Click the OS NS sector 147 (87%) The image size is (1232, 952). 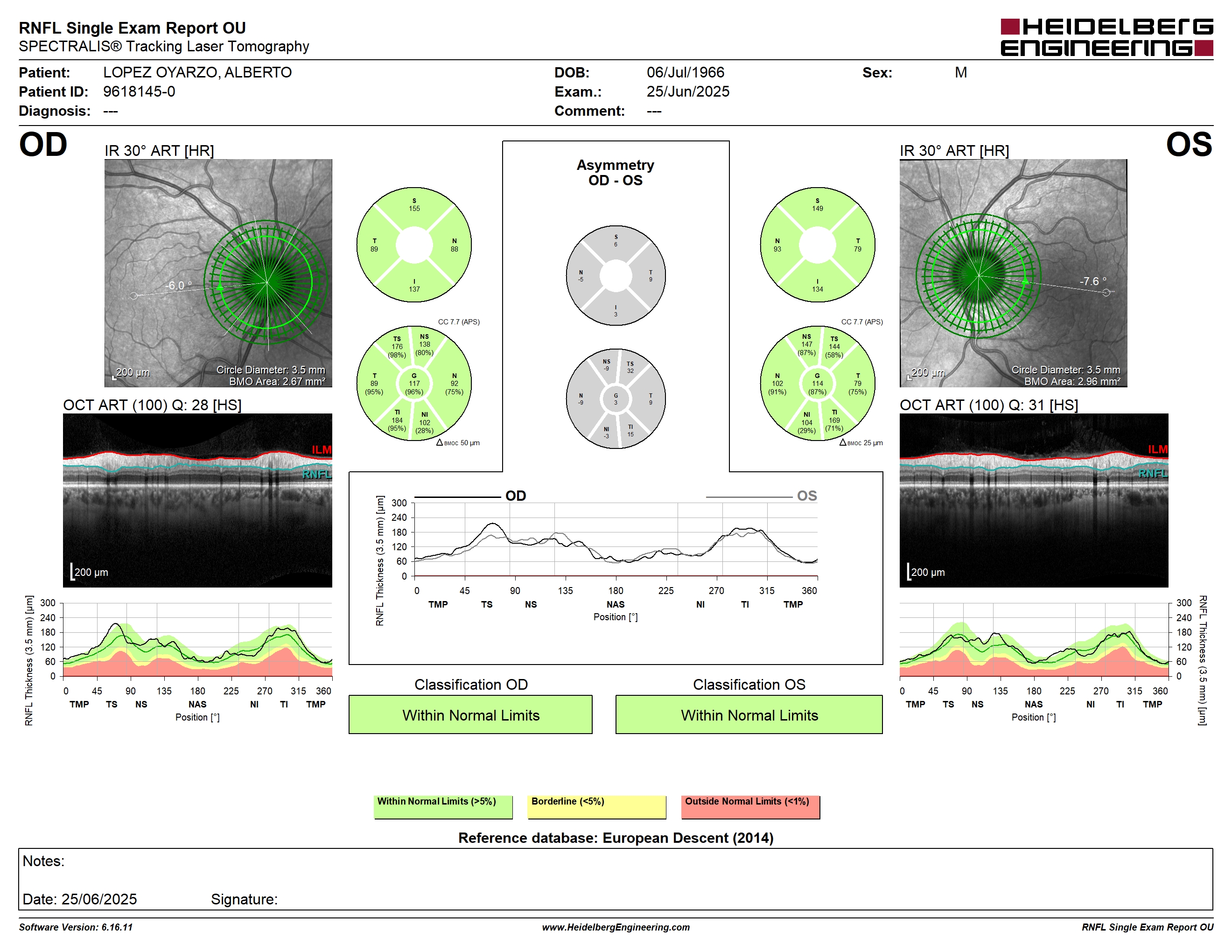[x=807, y=344]
